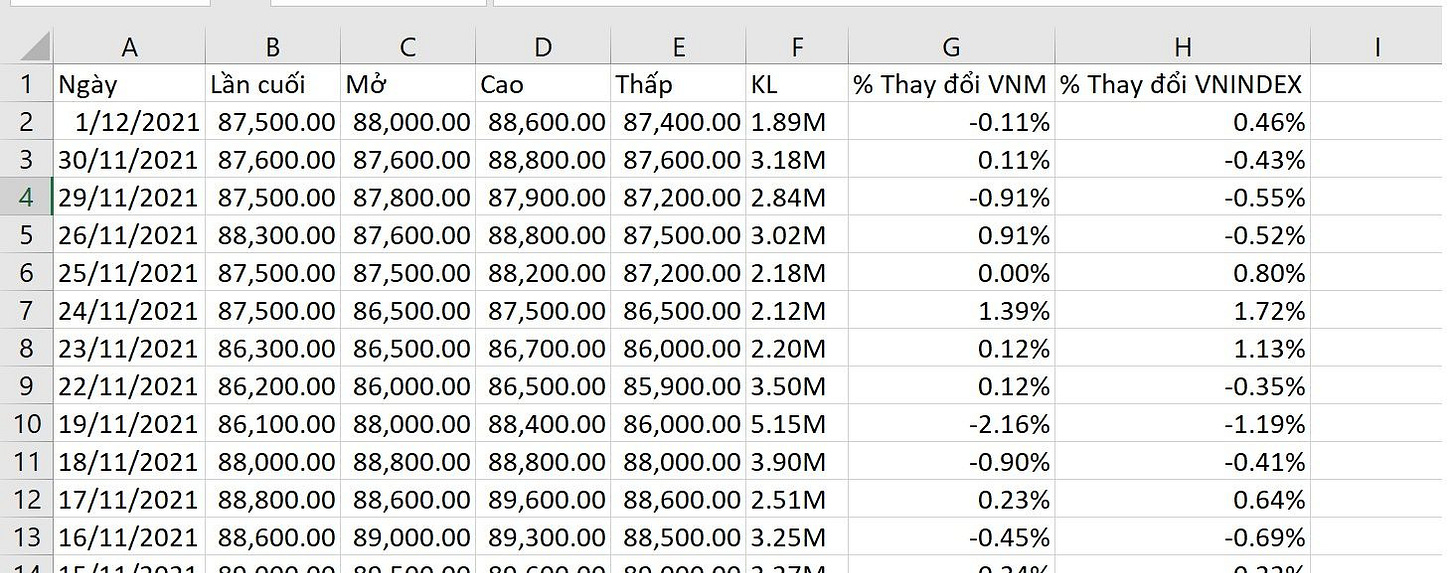
Task: Select date cell 22/11/2021
Action: pyautogui.click(x=129, y=386)
